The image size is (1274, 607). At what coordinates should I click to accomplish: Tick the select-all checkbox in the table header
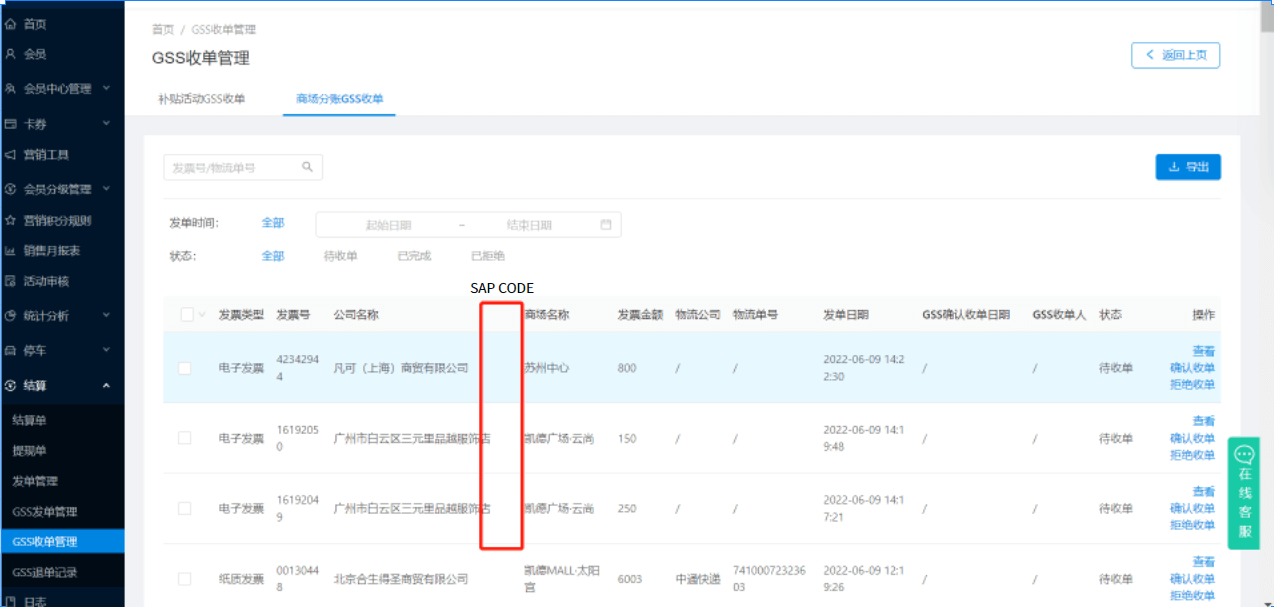point(187,315)
